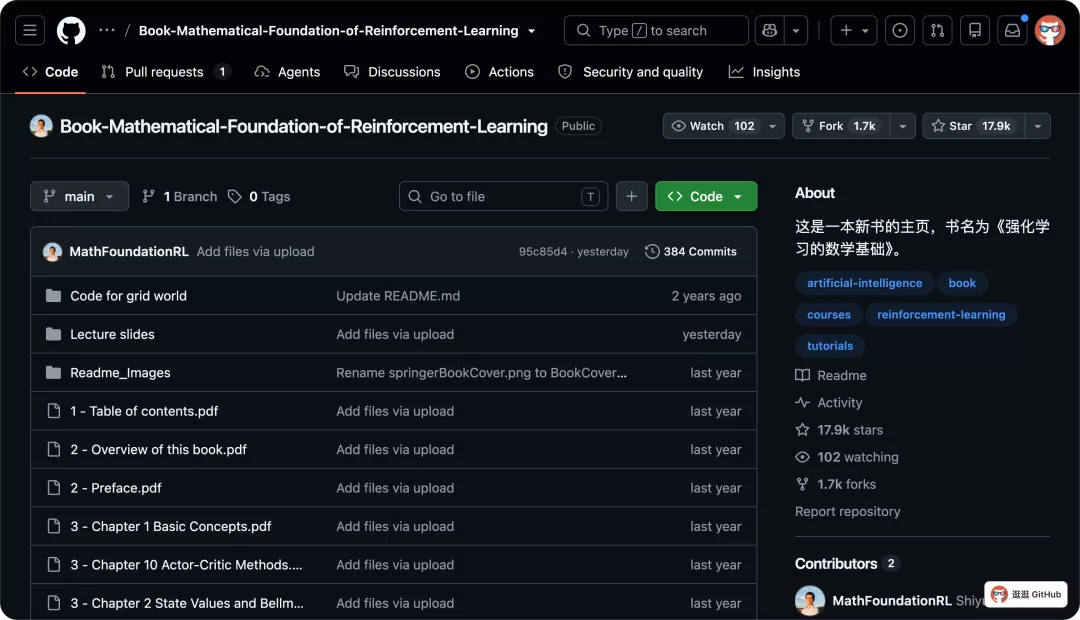The height and width of the screenshot is (620, 1080).
Task: Open the Issues icon in header
Action: coord(900,30)
